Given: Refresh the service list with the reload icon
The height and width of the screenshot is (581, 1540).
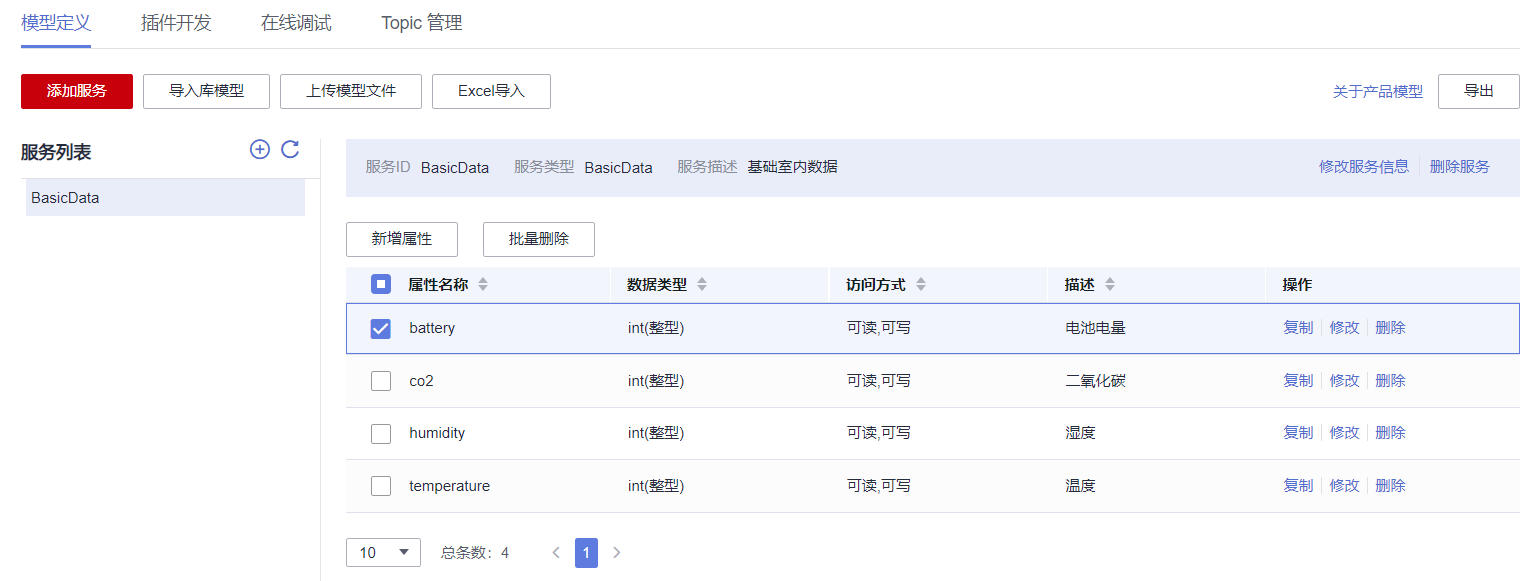Looking at the screenshot, I should click(x=290, y=150).
